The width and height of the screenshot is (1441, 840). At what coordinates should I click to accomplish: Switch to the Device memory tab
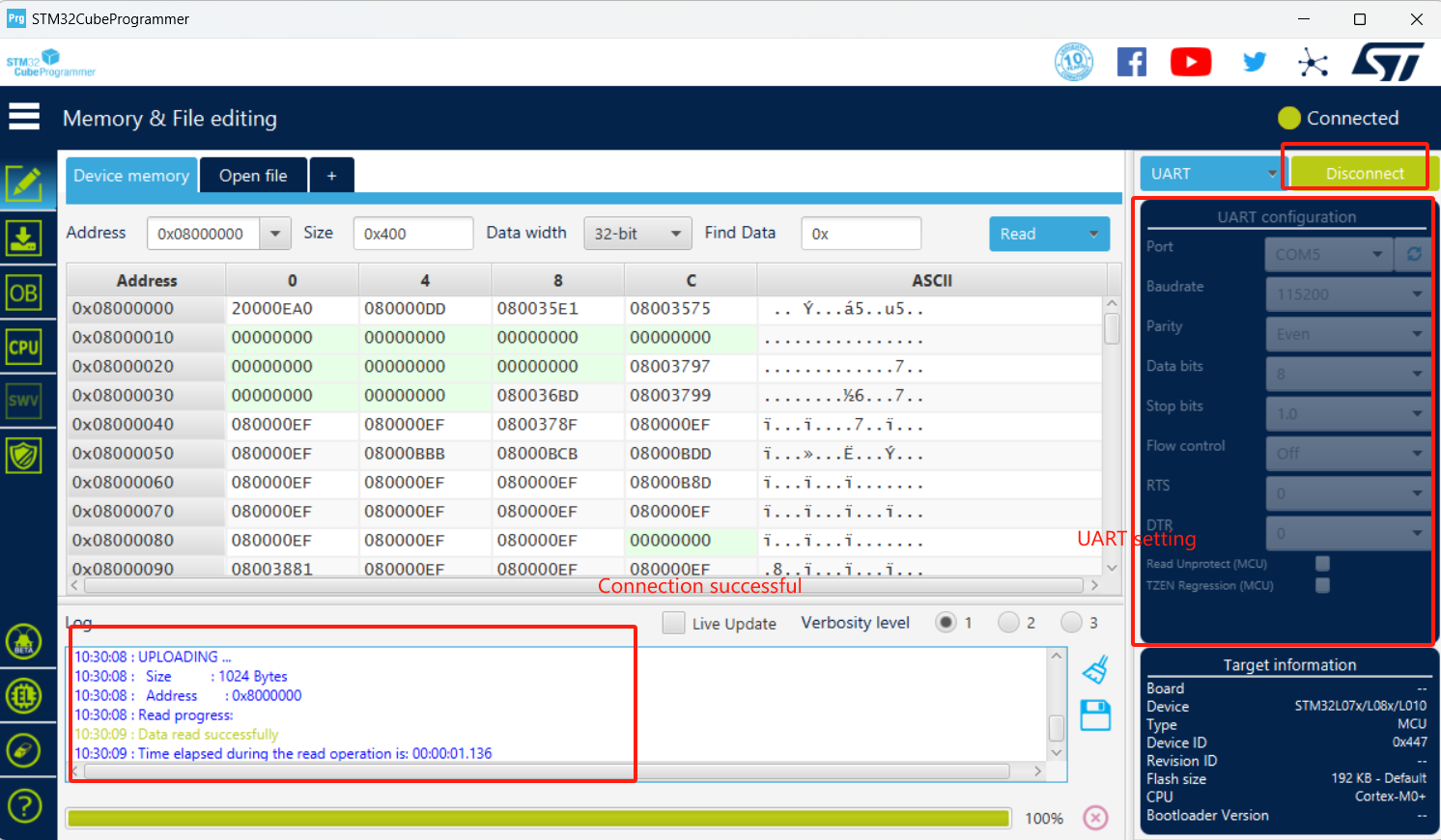tap(131, 176)
